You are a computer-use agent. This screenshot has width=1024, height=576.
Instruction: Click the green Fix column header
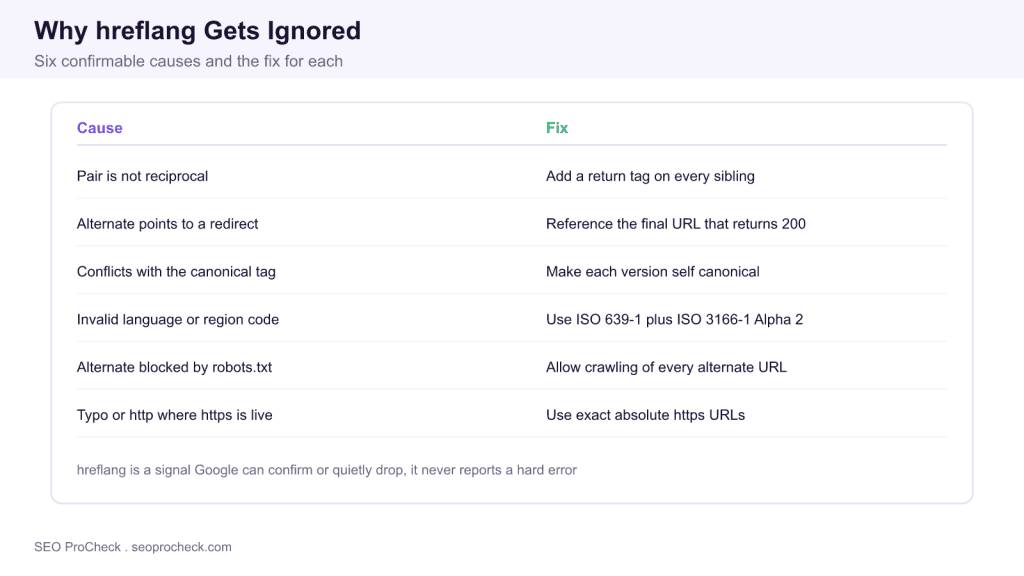pyautogui.click(x=557, y=128)
